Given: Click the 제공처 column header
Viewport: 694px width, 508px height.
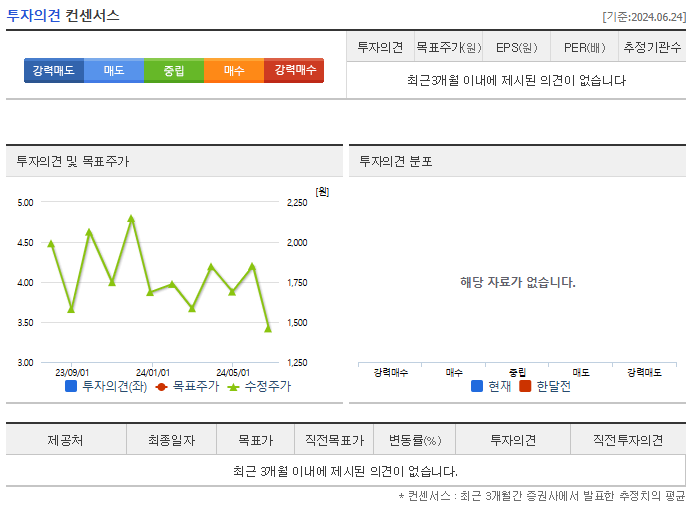Looking at the screenshot, I should tap(66, 440).
